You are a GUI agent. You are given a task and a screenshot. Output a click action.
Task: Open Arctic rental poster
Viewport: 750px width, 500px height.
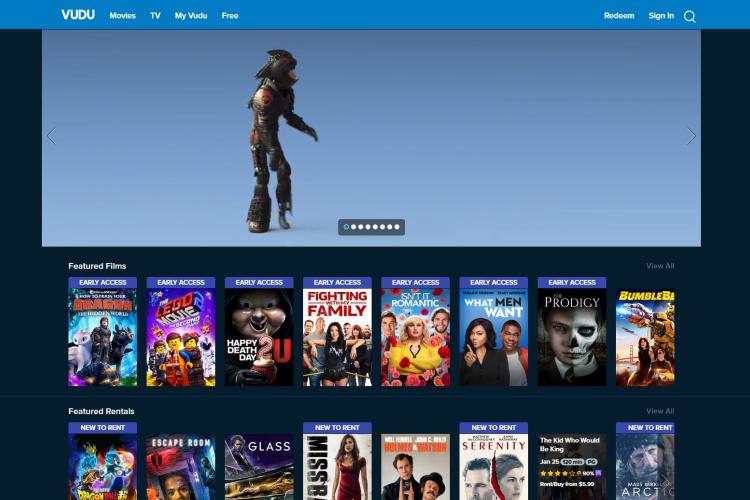645,461
